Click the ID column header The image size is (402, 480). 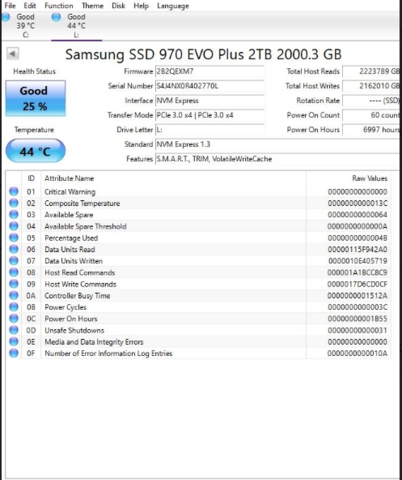[31, 178]
